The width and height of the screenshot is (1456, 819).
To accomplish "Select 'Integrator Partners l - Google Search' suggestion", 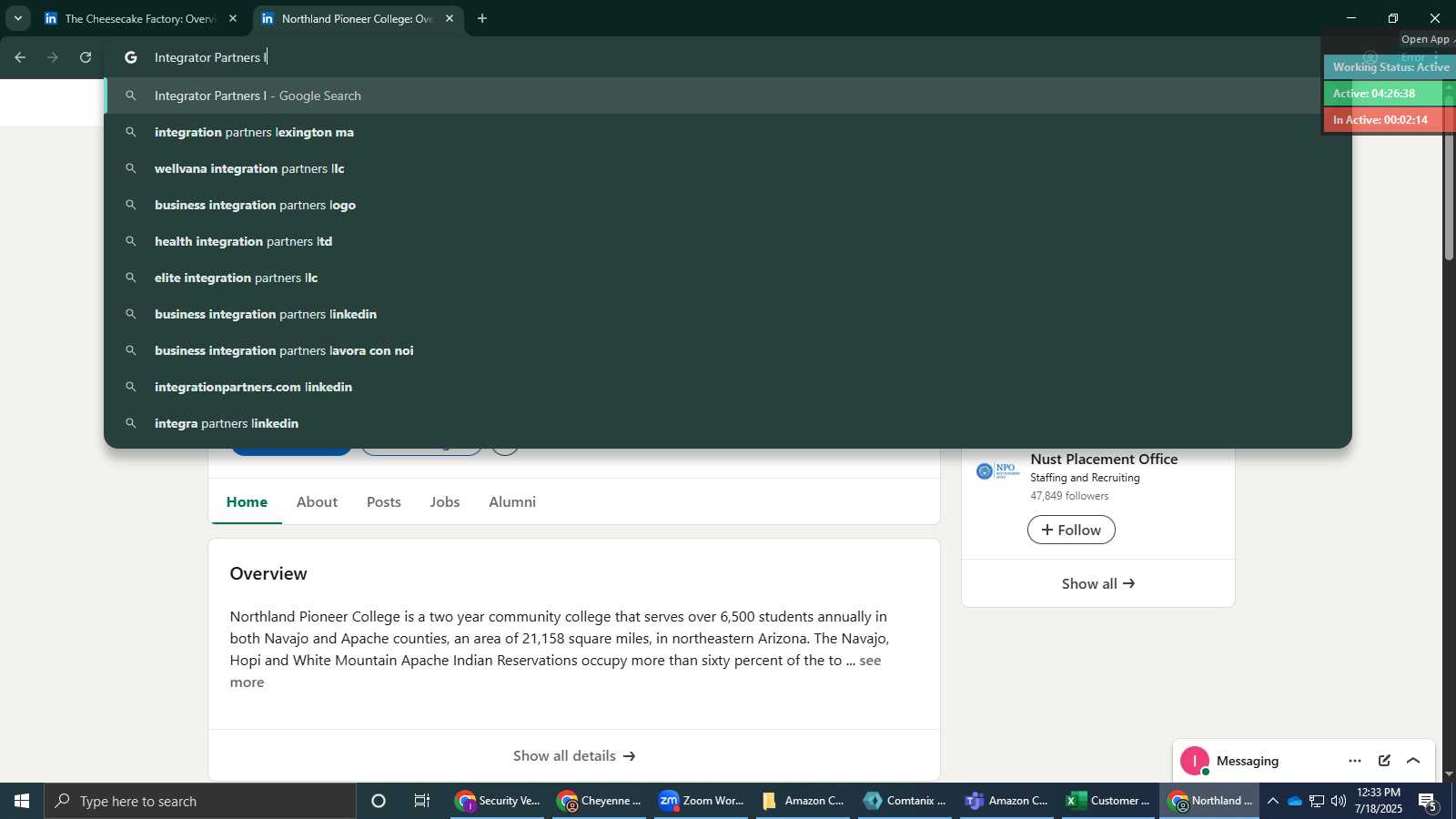I will pyautogui.click(x=728, y=96).
